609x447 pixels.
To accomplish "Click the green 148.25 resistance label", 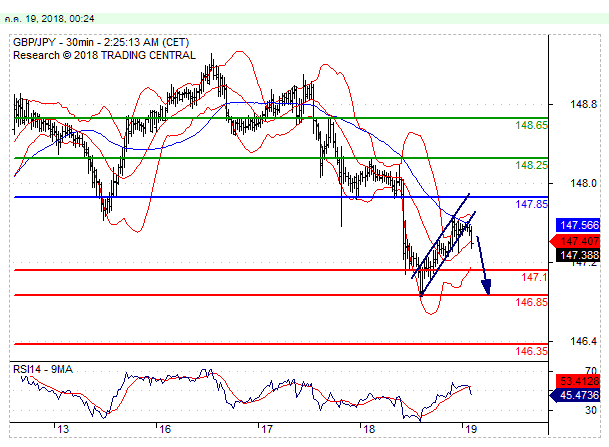I will (x=531, y=165).
